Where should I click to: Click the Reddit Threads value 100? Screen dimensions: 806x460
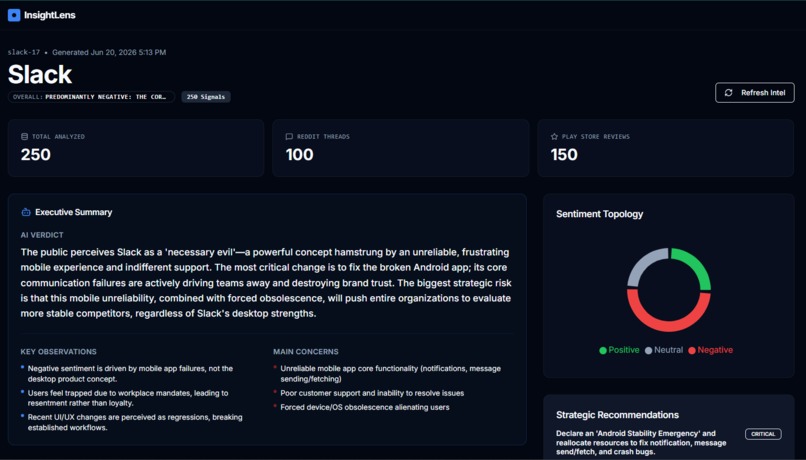pyautogui.click(x=300, y=155)
